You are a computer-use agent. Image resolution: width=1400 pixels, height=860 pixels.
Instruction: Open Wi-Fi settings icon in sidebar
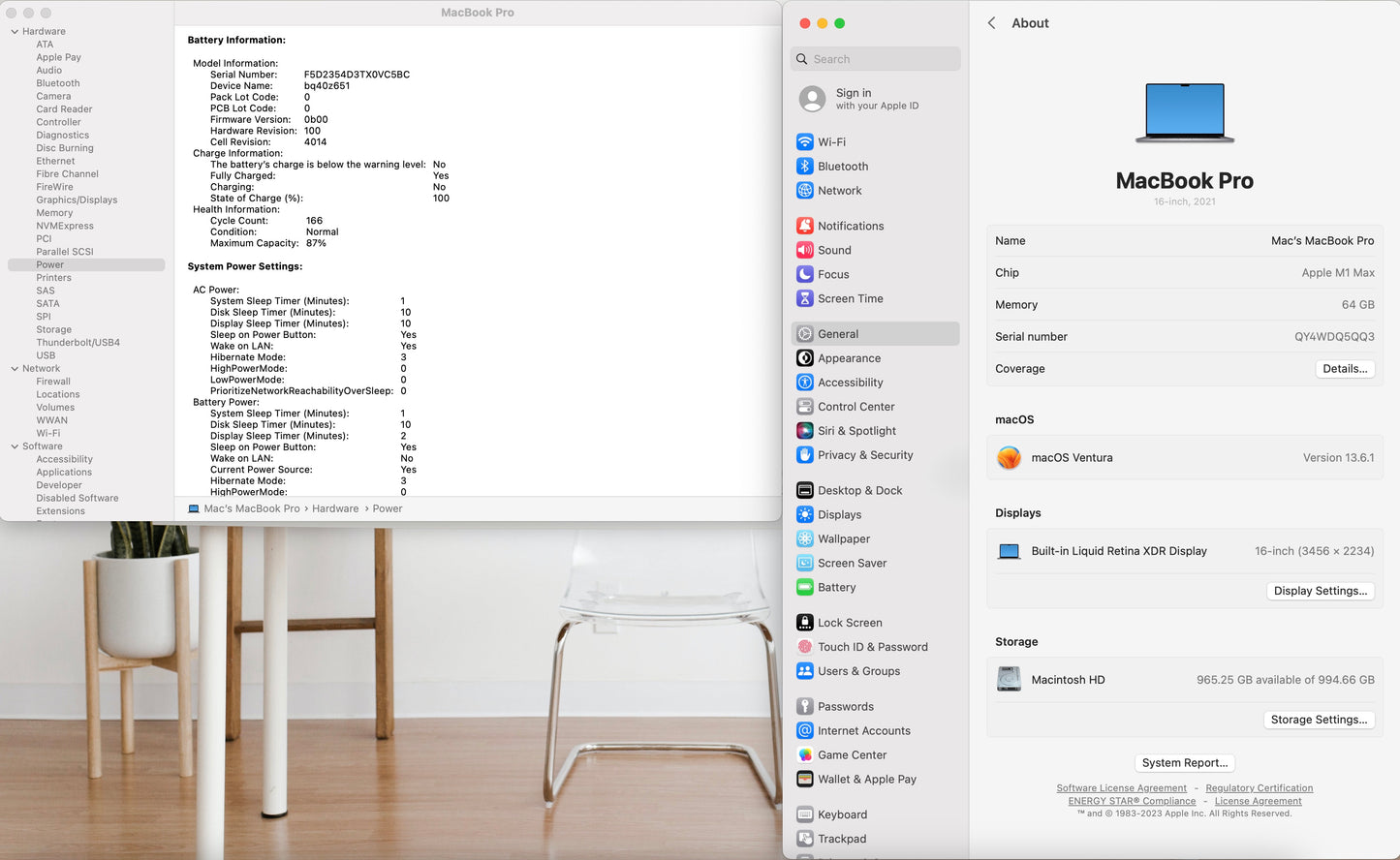click(805, 141)
